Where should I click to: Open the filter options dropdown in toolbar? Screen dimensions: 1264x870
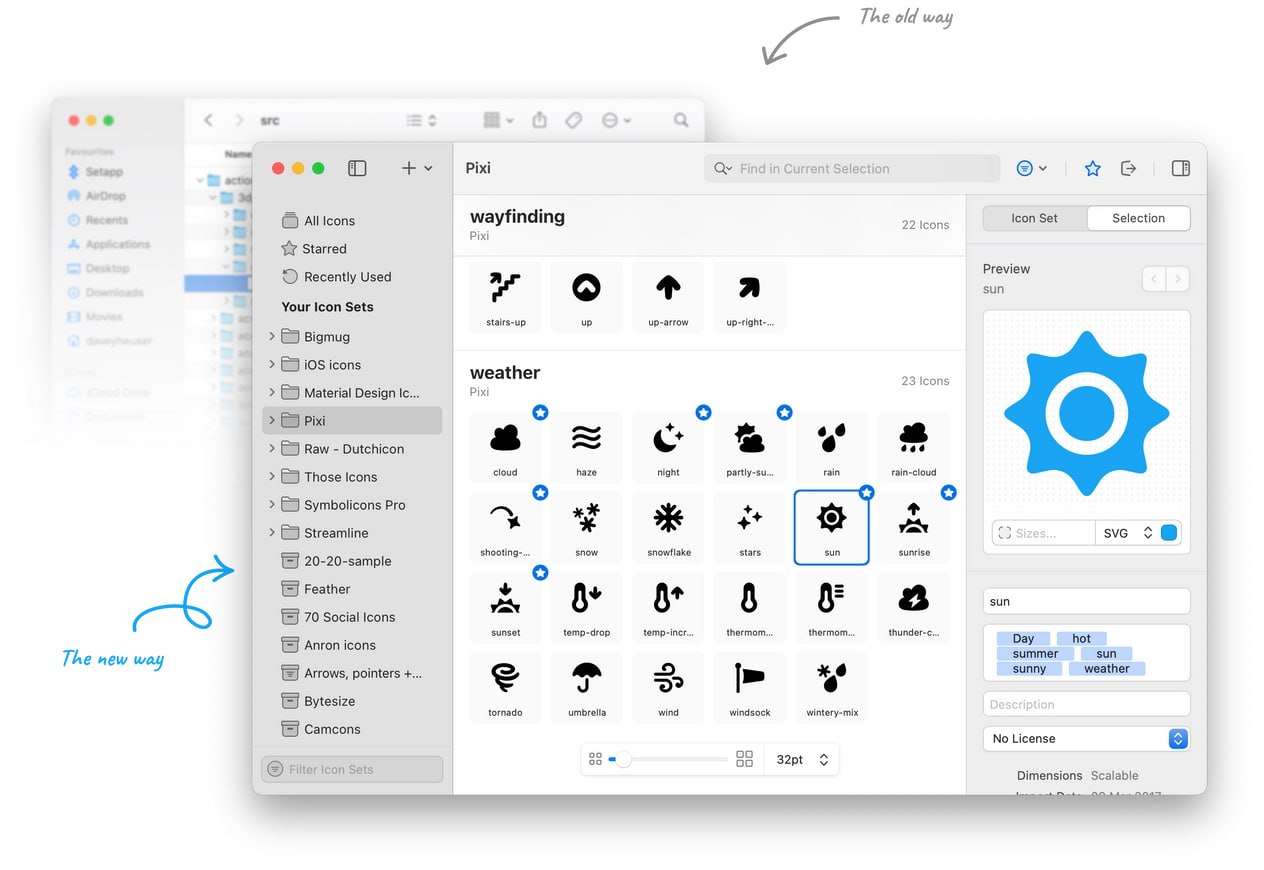[x=1031, y=168]
